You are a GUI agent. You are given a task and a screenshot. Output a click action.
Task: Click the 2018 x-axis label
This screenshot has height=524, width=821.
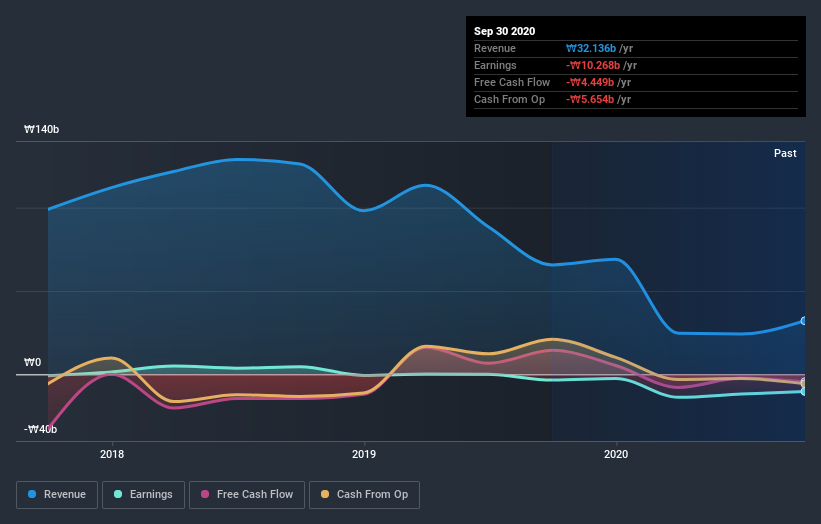112,454
